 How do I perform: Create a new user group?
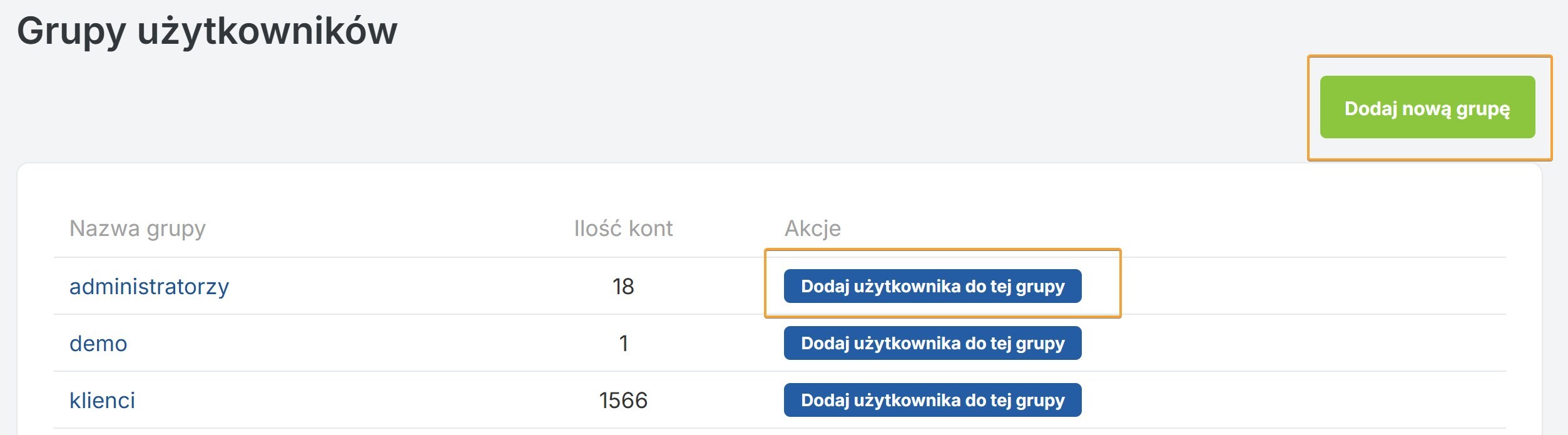coord(1427,108)
